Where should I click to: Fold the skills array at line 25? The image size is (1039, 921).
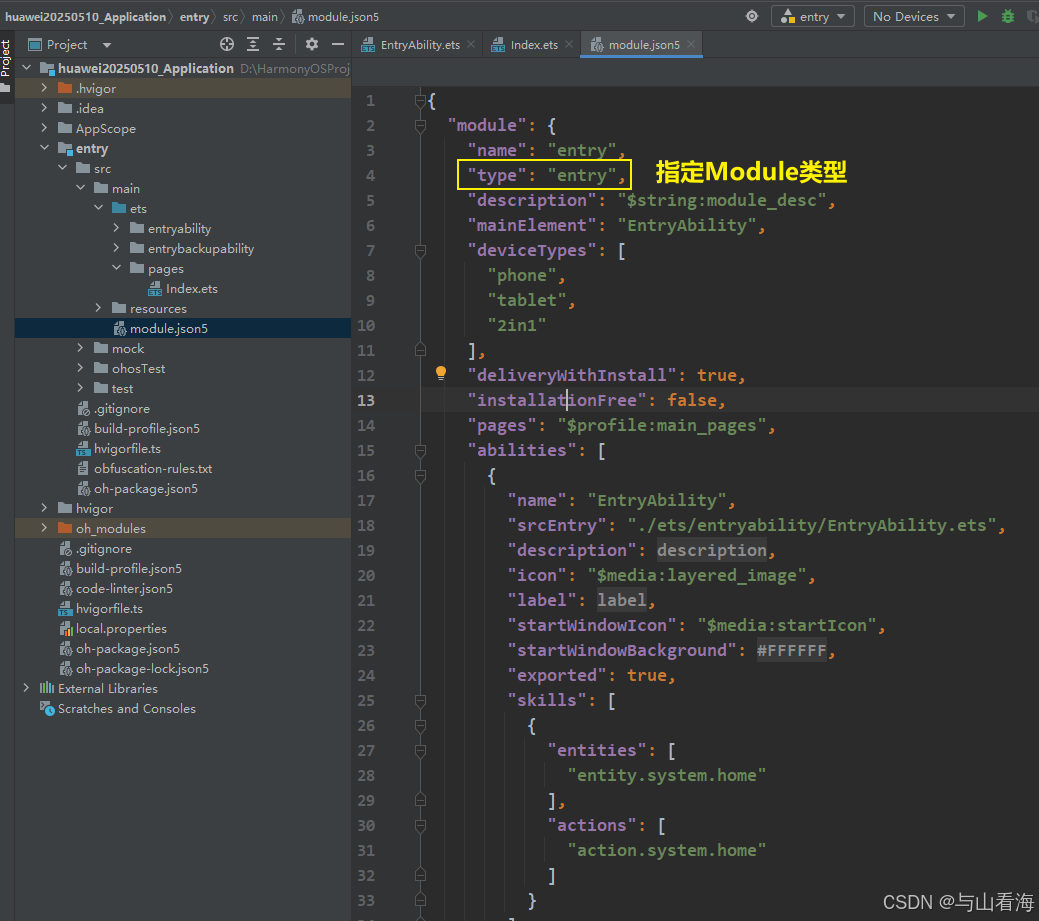tap(420, 700)
